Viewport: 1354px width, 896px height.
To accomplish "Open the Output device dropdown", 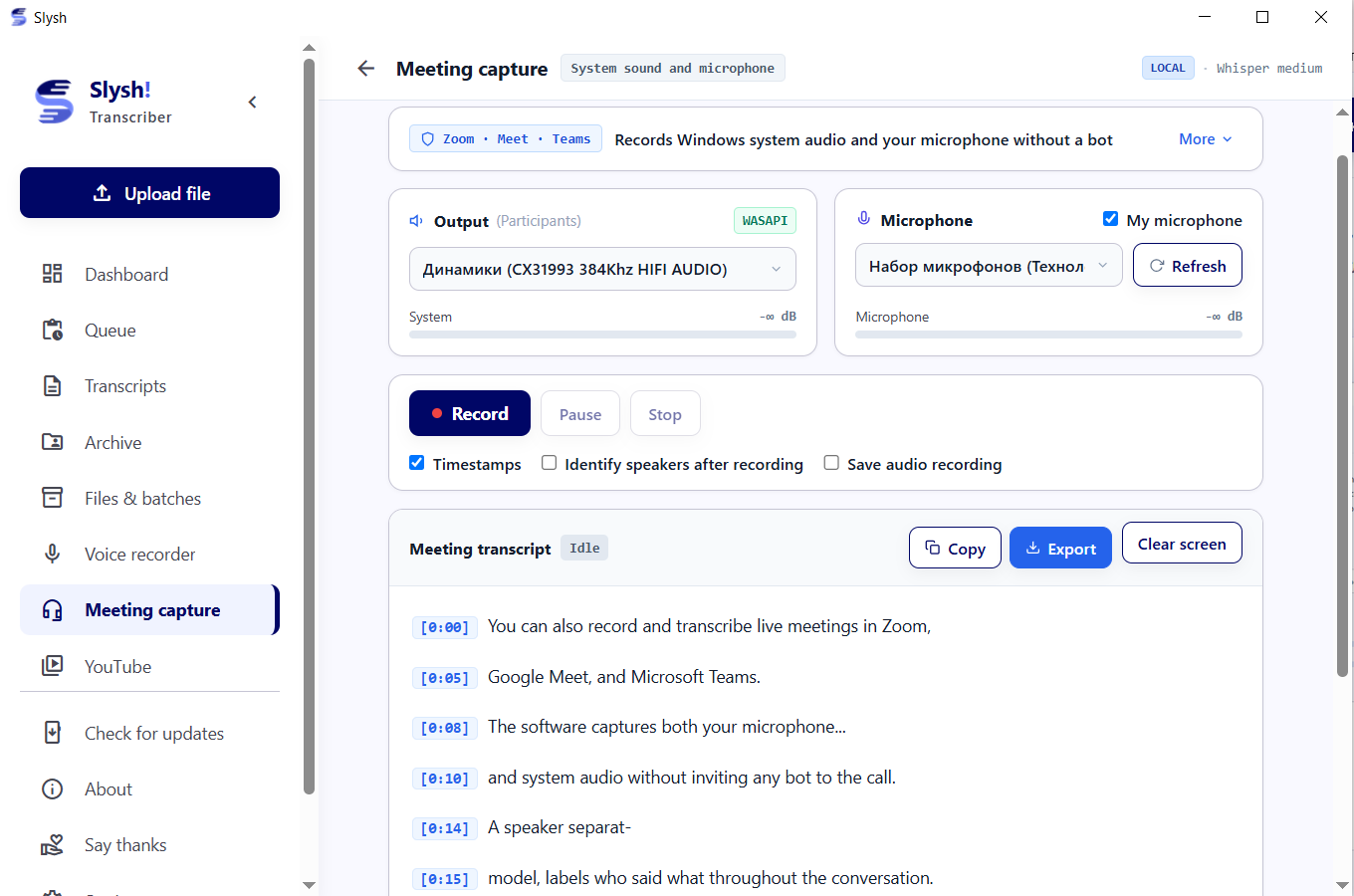I will point(602,269).
